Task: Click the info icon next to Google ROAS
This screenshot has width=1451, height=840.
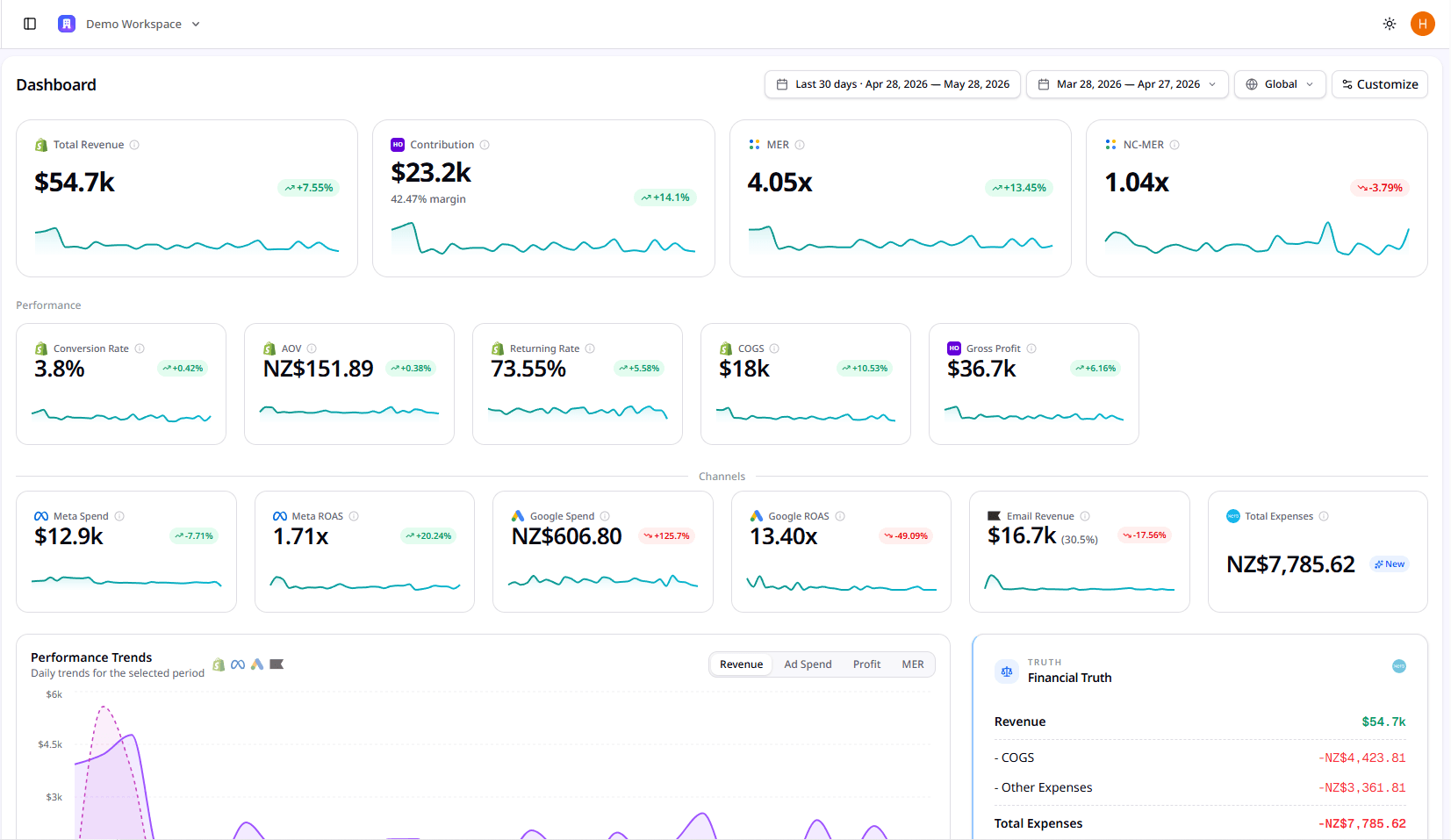Action: click(x=840, y=516)
